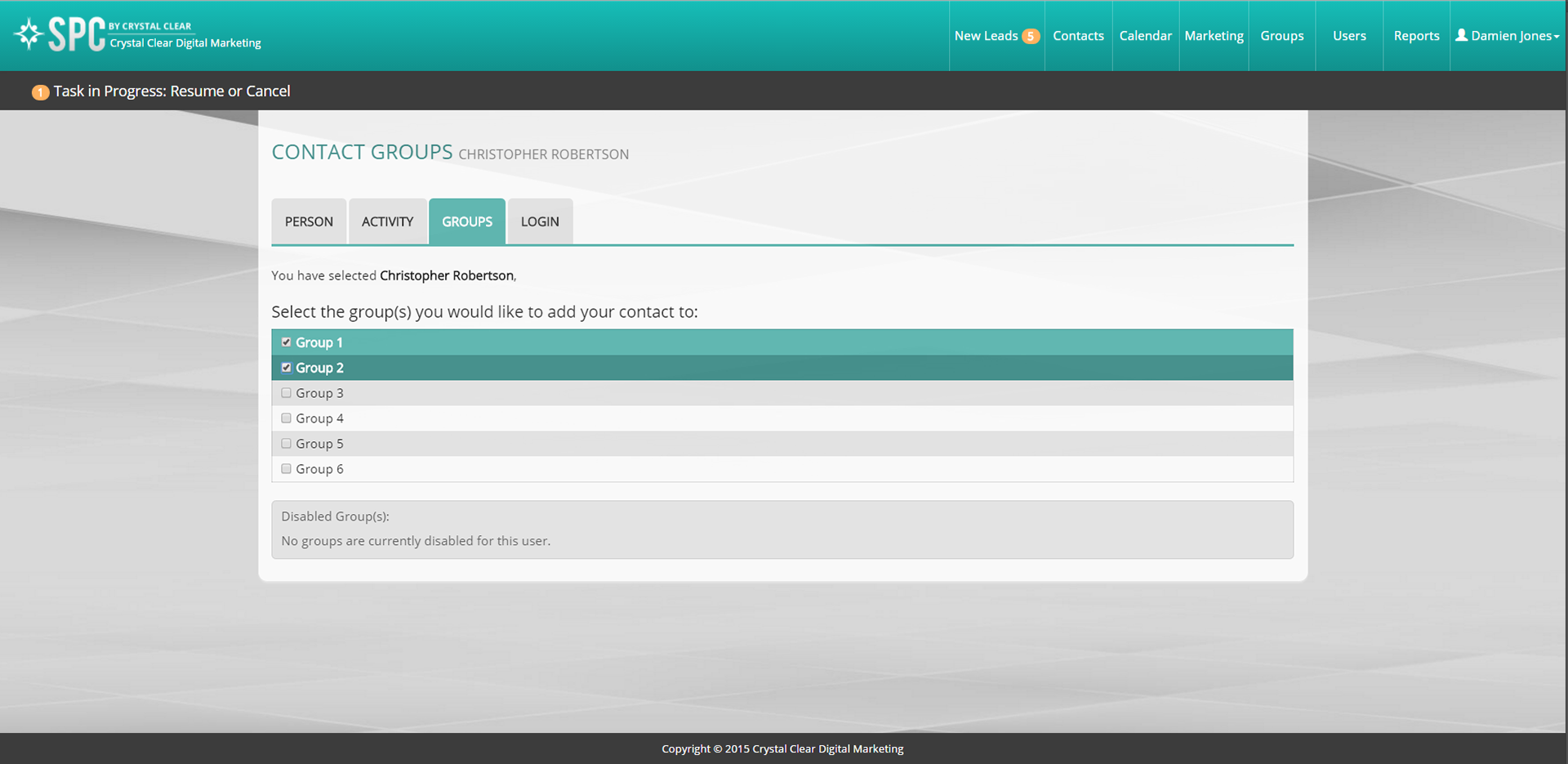Click the Christopher Robertson name in selection text

click(447, 275)
